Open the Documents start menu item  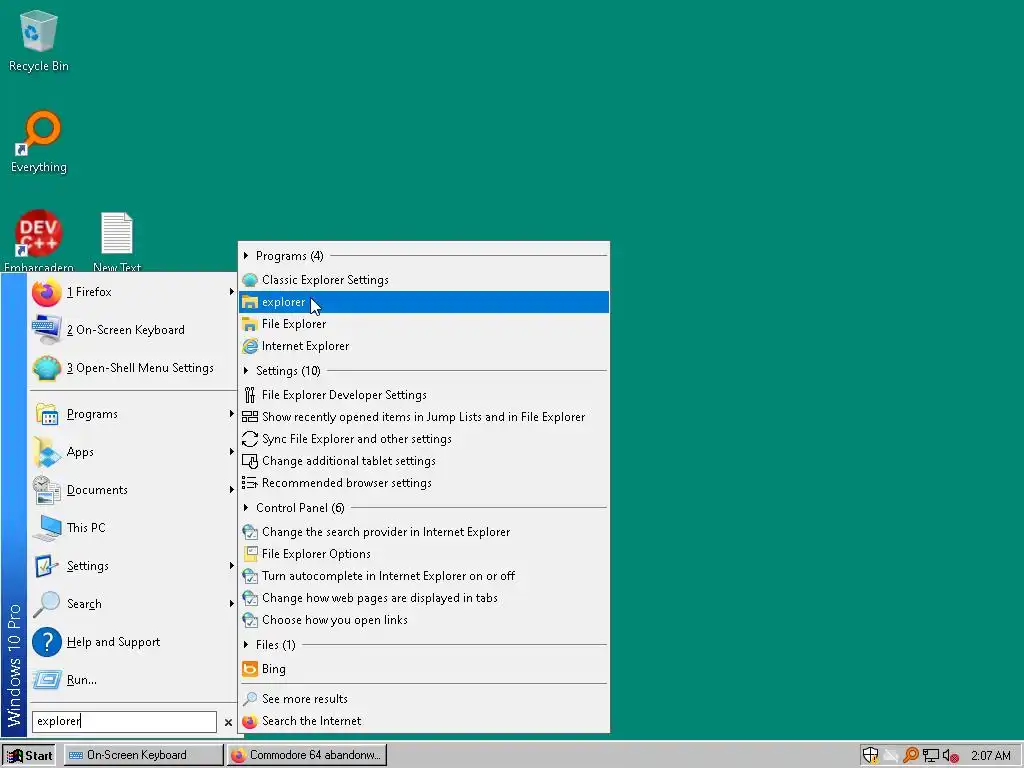133,490
